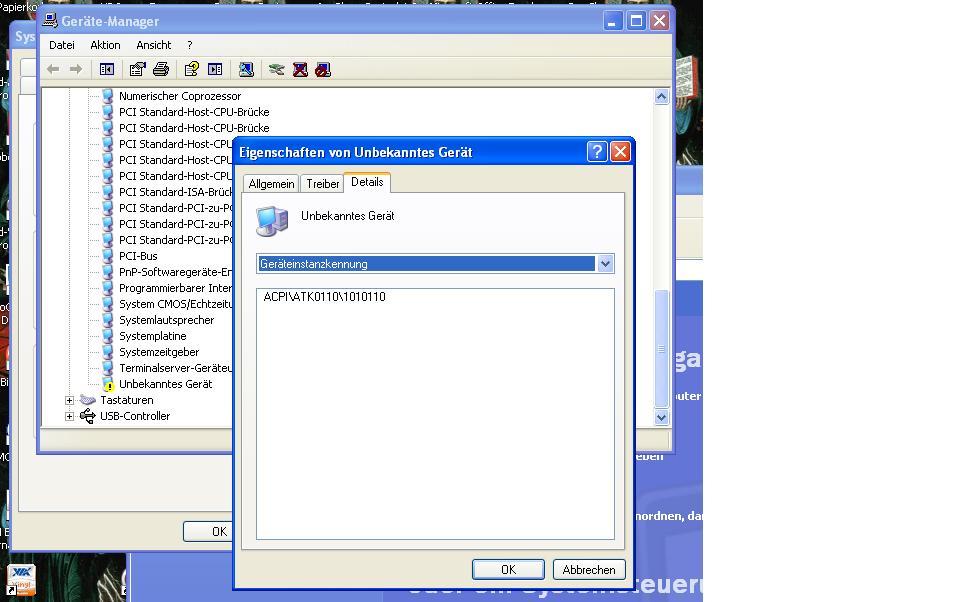Open the Geräteinstanzkennung dropdown
Screen dimensions: 963x602
click(604, 264)
